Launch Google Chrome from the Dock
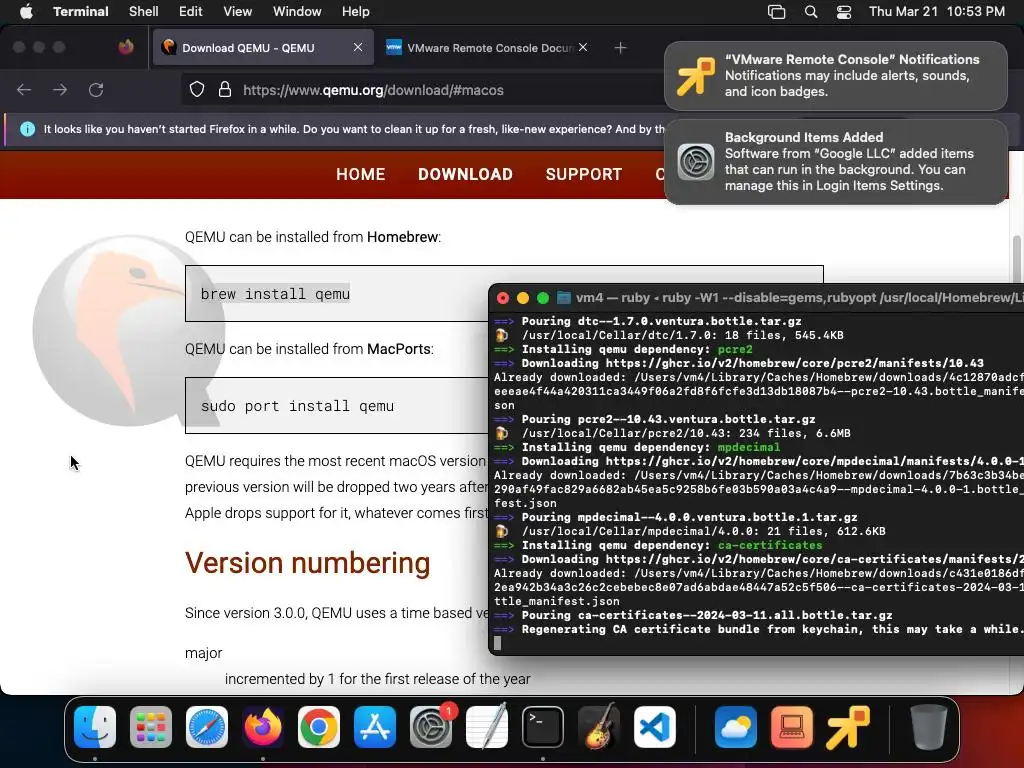 (319, 727)
